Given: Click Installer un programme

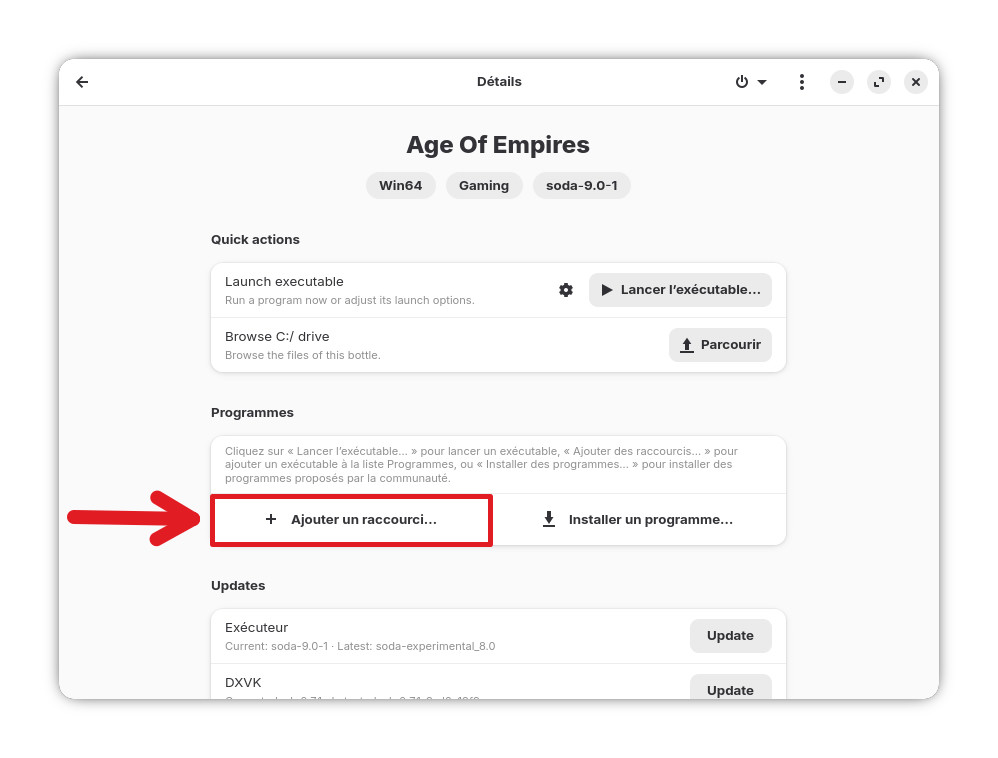Looking at the screenshot, I should (638, 520).
